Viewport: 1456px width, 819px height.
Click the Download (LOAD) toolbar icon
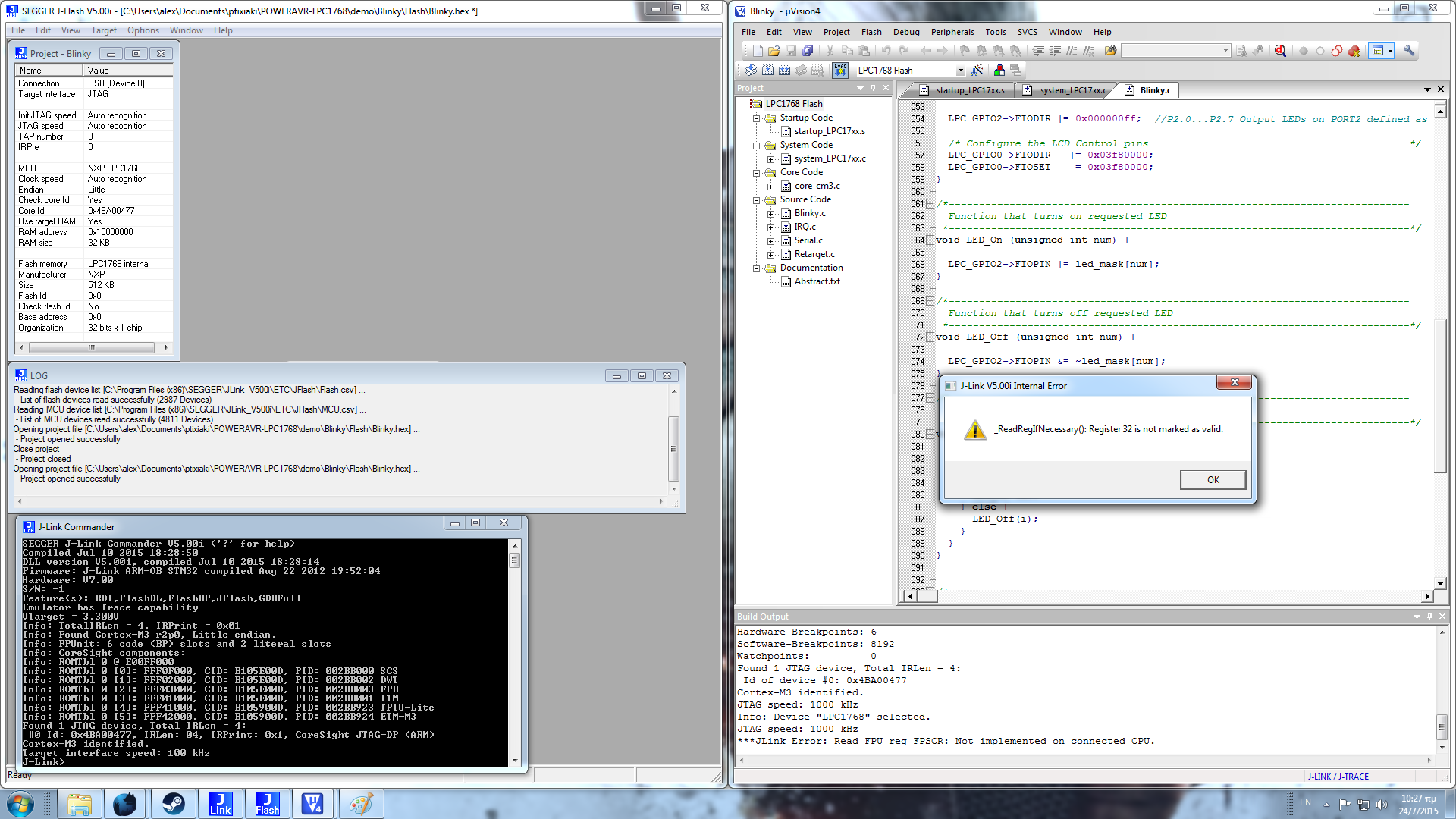point(839,71)
